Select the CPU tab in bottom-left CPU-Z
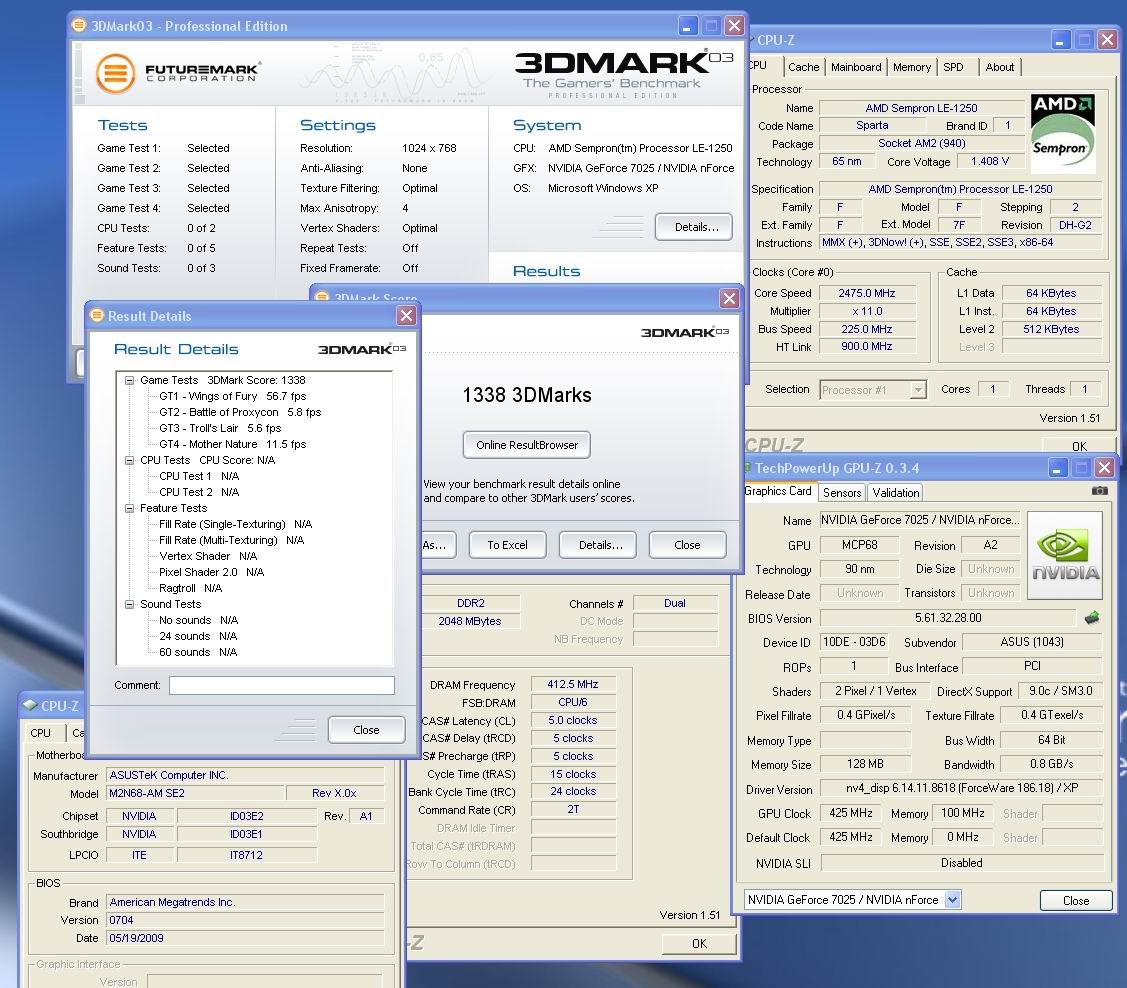This screenshot has width=1127, height=988. click(x=40, y=733)
